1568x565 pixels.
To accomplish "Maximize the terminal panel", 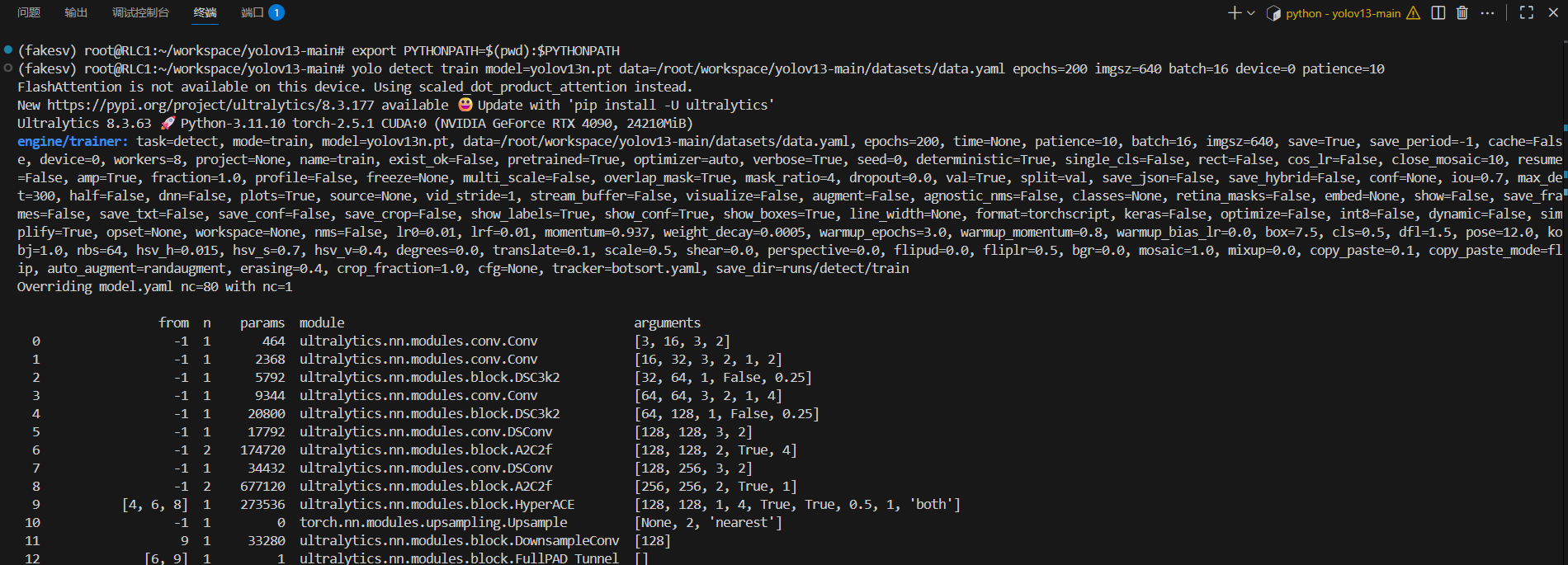I will (1528, 12).
